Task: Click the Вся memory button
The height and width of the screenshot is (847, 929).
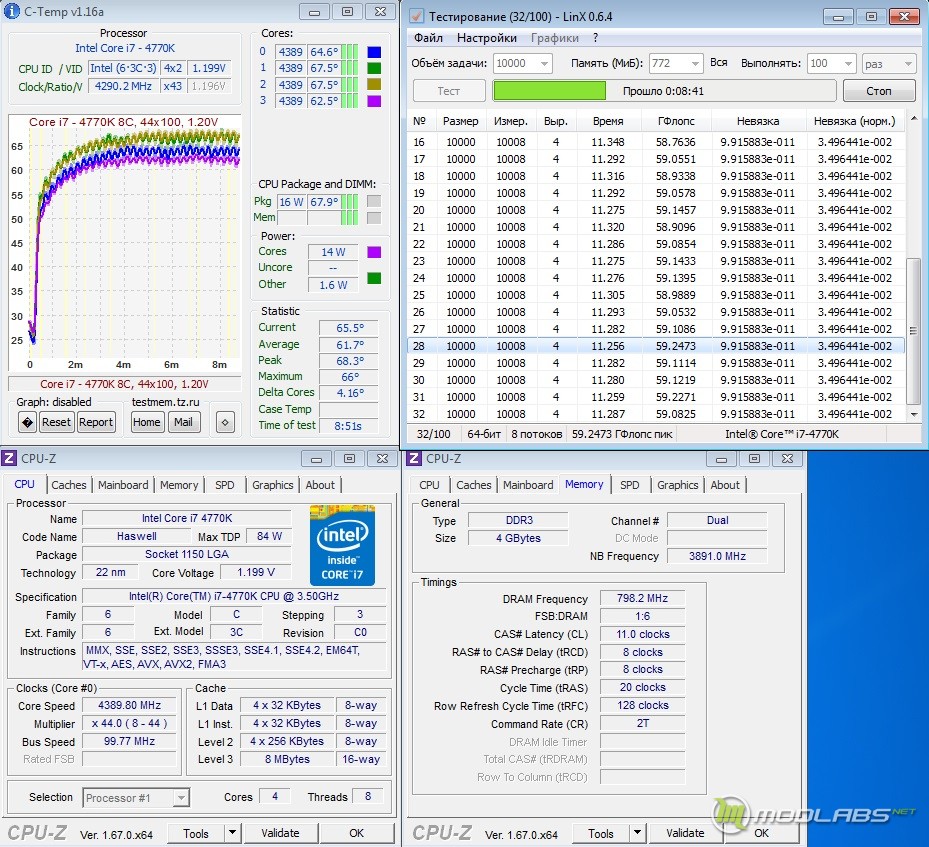Action: 719,63
